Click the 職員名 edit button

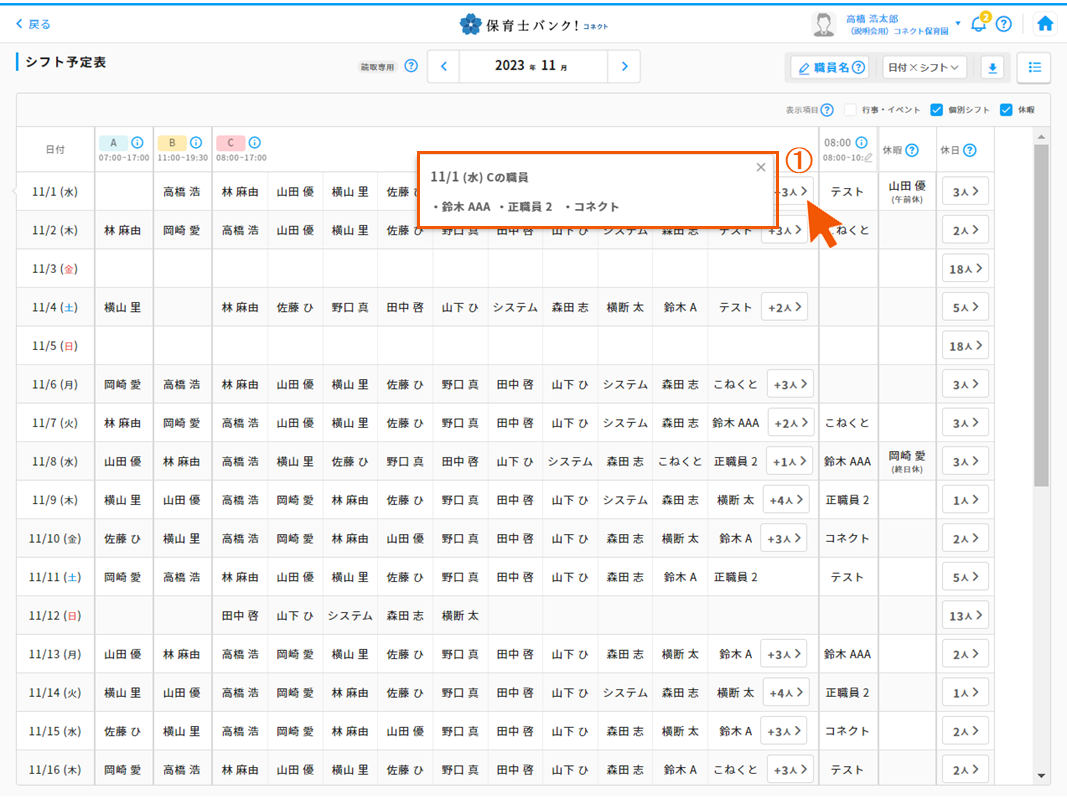click(x=829, y=68)
